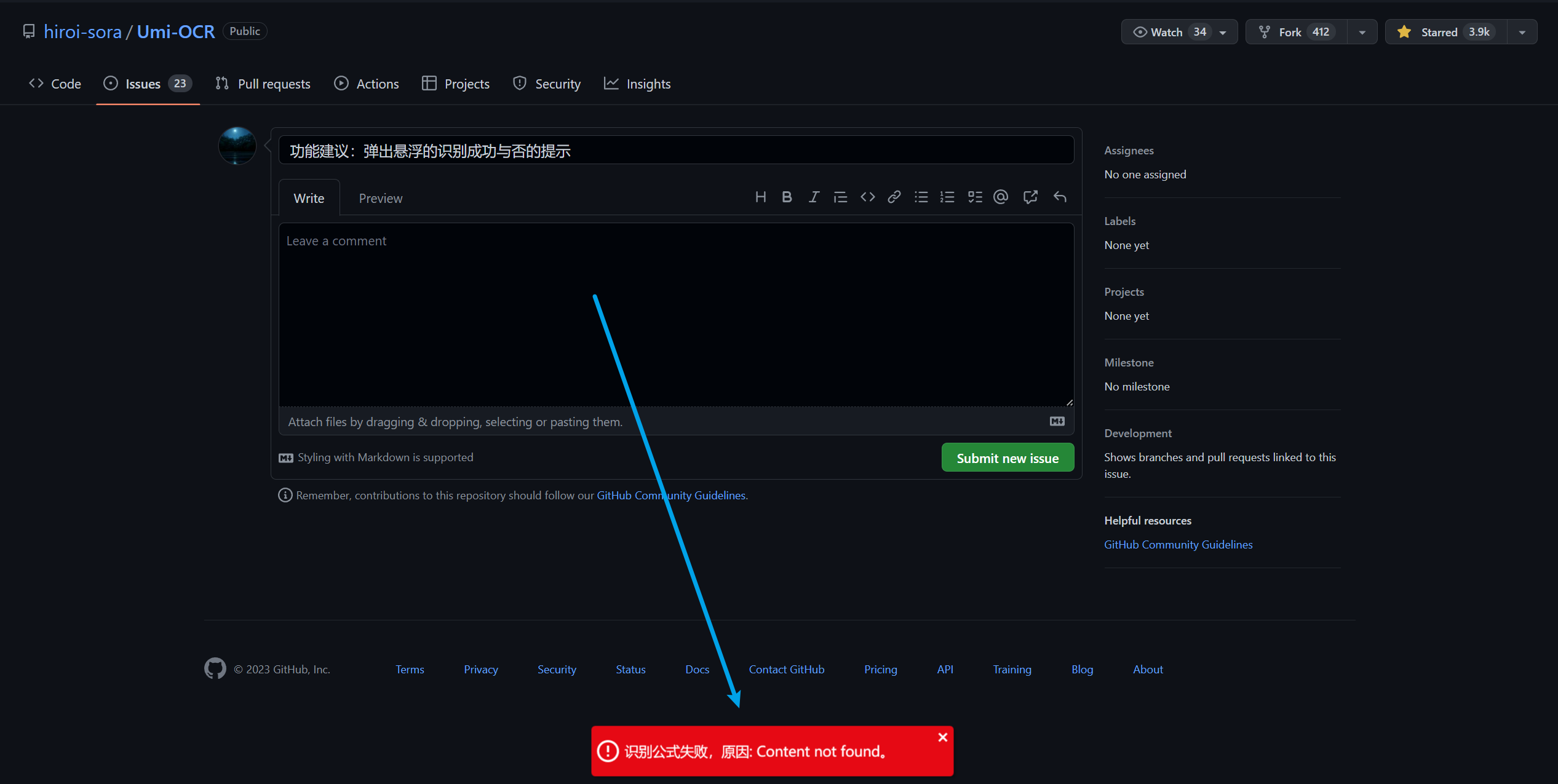
Task: Click the heading formatting icon
Action: point(760,197)
